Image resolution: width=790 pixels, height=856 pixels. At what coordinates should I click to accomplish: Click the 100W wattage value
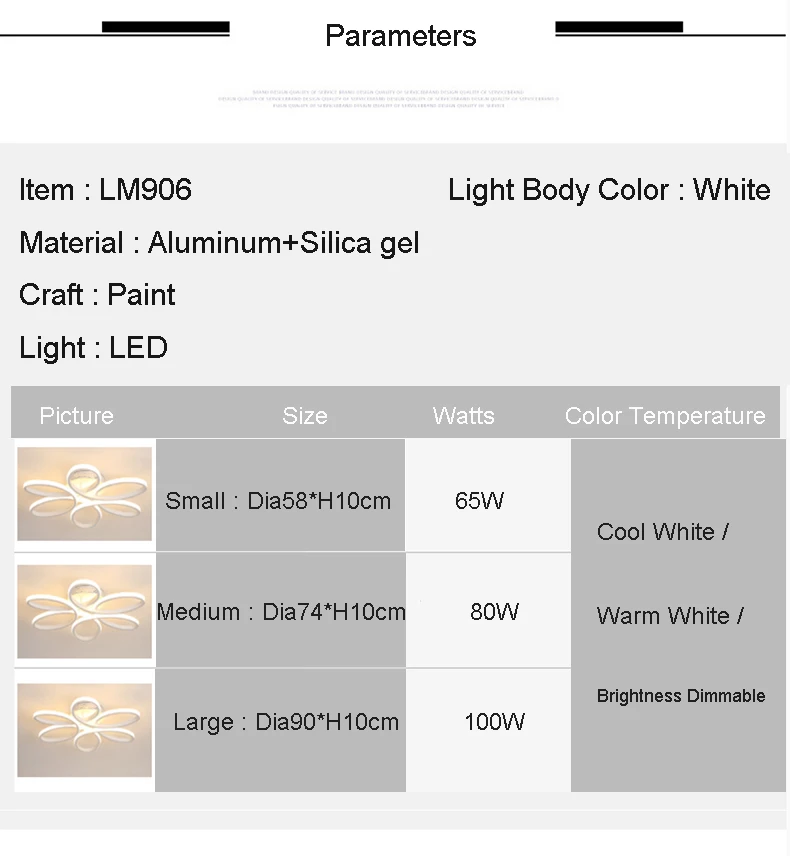tap(495, 722)
